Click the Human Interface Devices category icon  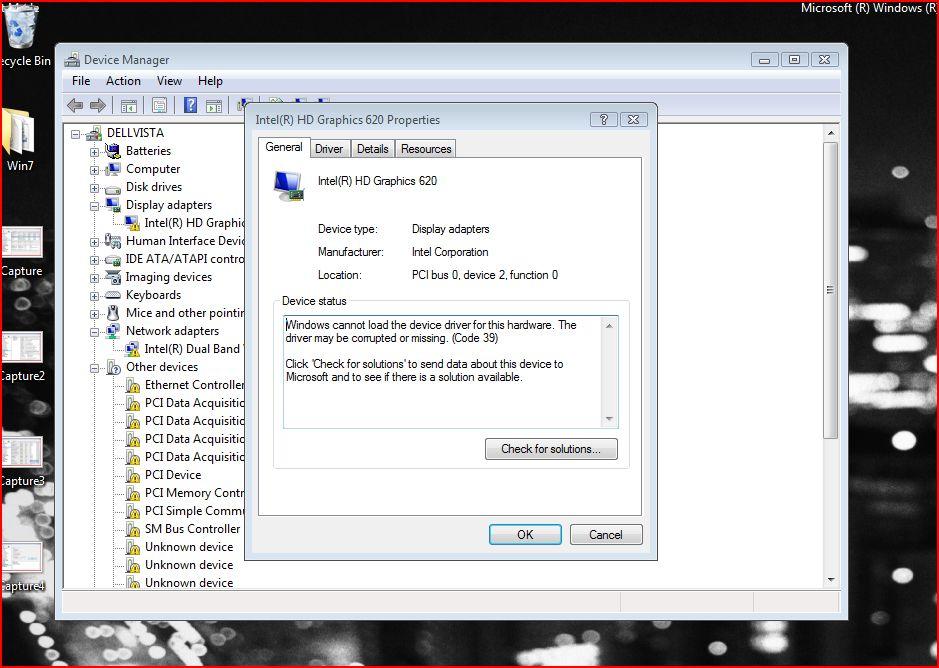113,241
